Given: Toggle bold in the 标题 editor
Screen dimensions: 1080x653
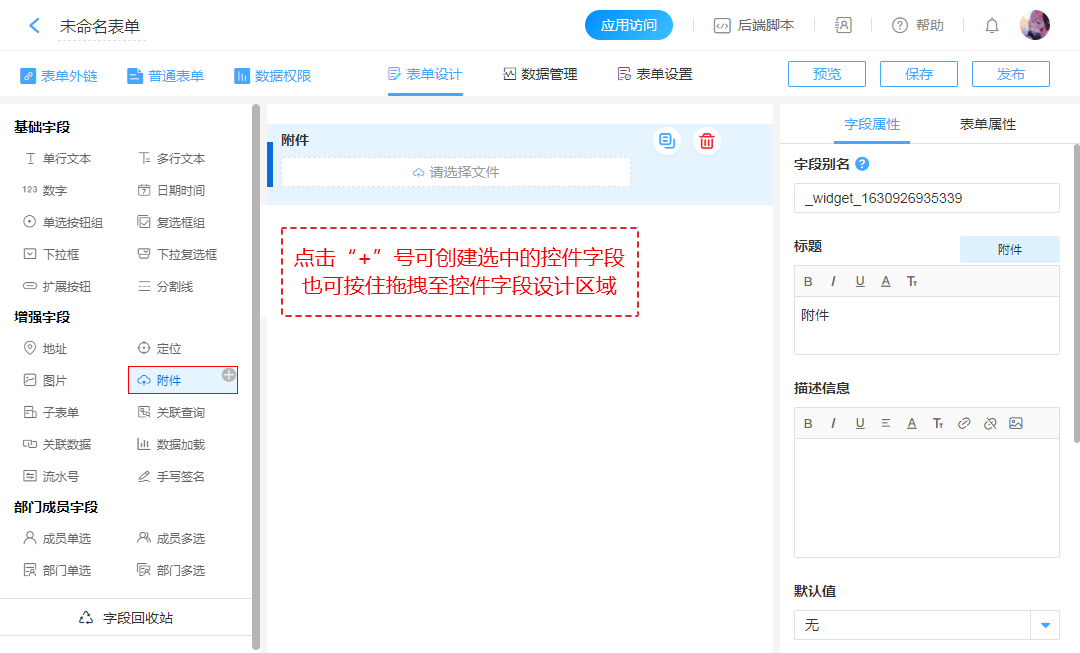Looking at the screenshot, I should point(808,281).
